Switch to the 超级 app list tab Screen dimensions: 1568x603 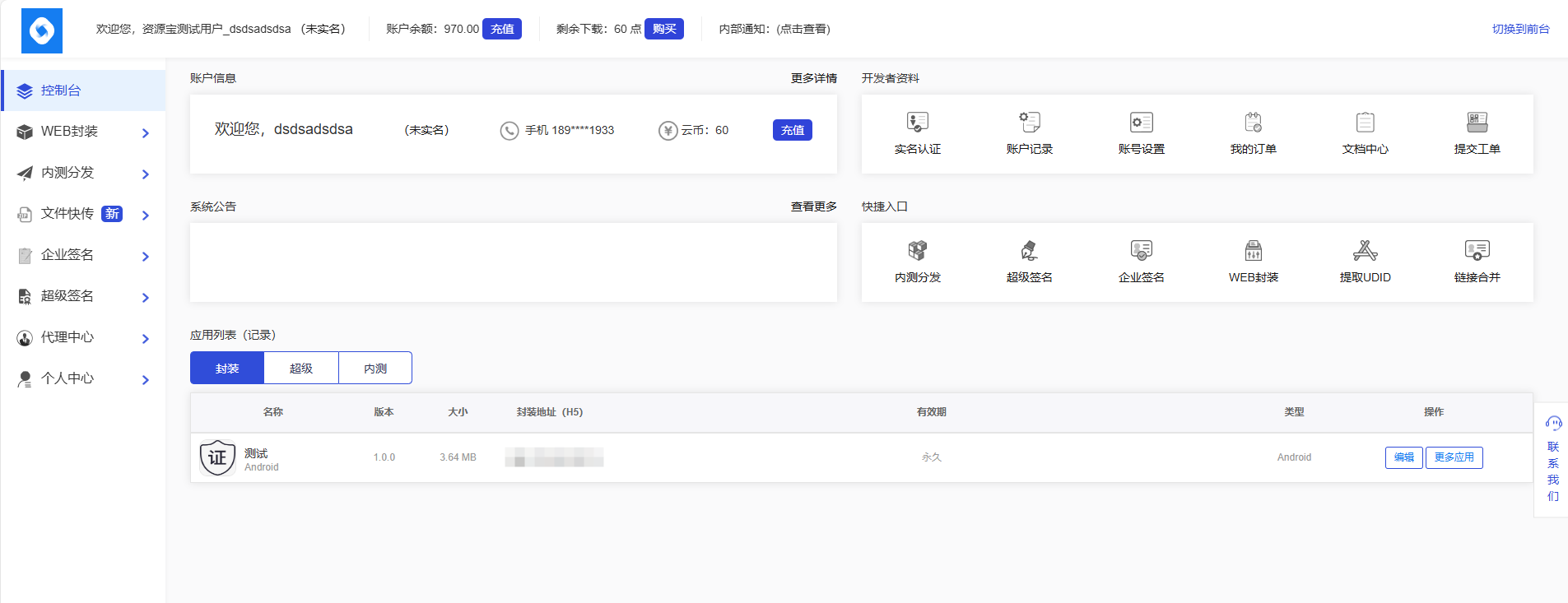pyautogui.click(x=301, y=368)
